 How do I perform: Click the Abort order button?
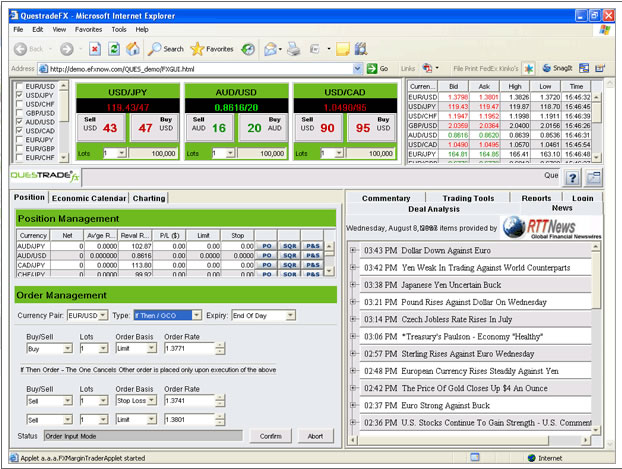[315, 436]
